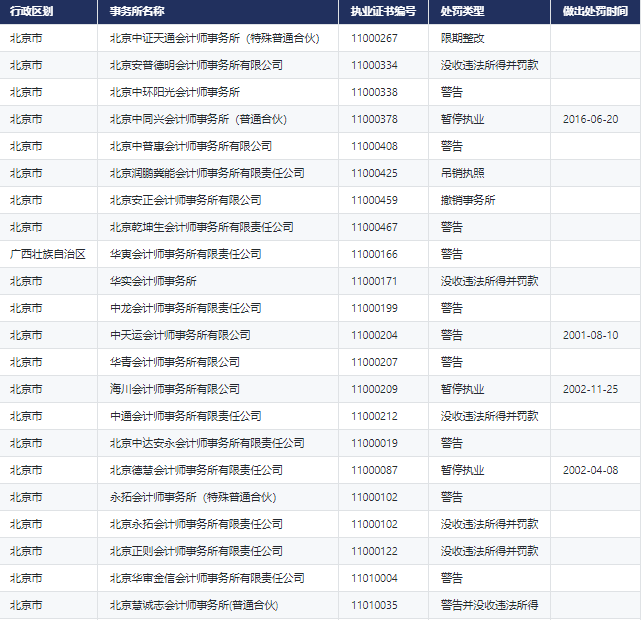Click the 广西壮族自治区 region cell
This screenshot has width=641, height=620.
click(47, 254)
